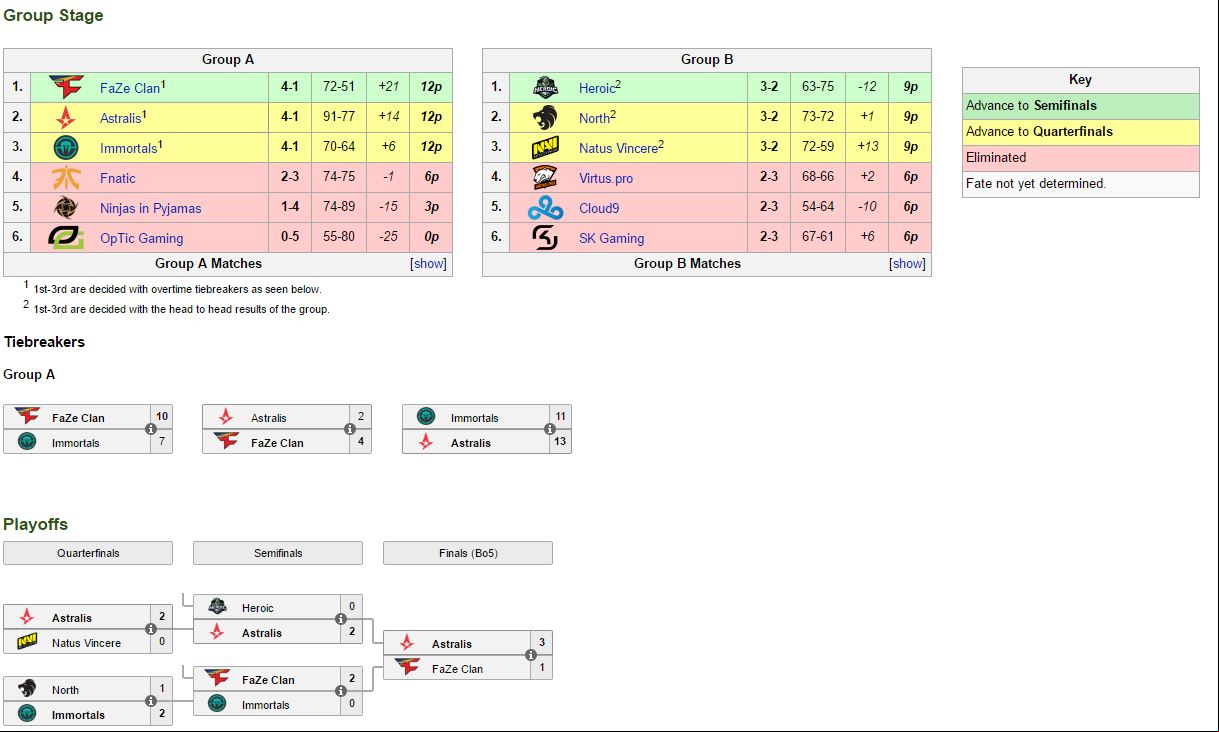Click the '72-51' round record cell
Image resolution: width=1219 pixels, height=732 pixels.
339,87
